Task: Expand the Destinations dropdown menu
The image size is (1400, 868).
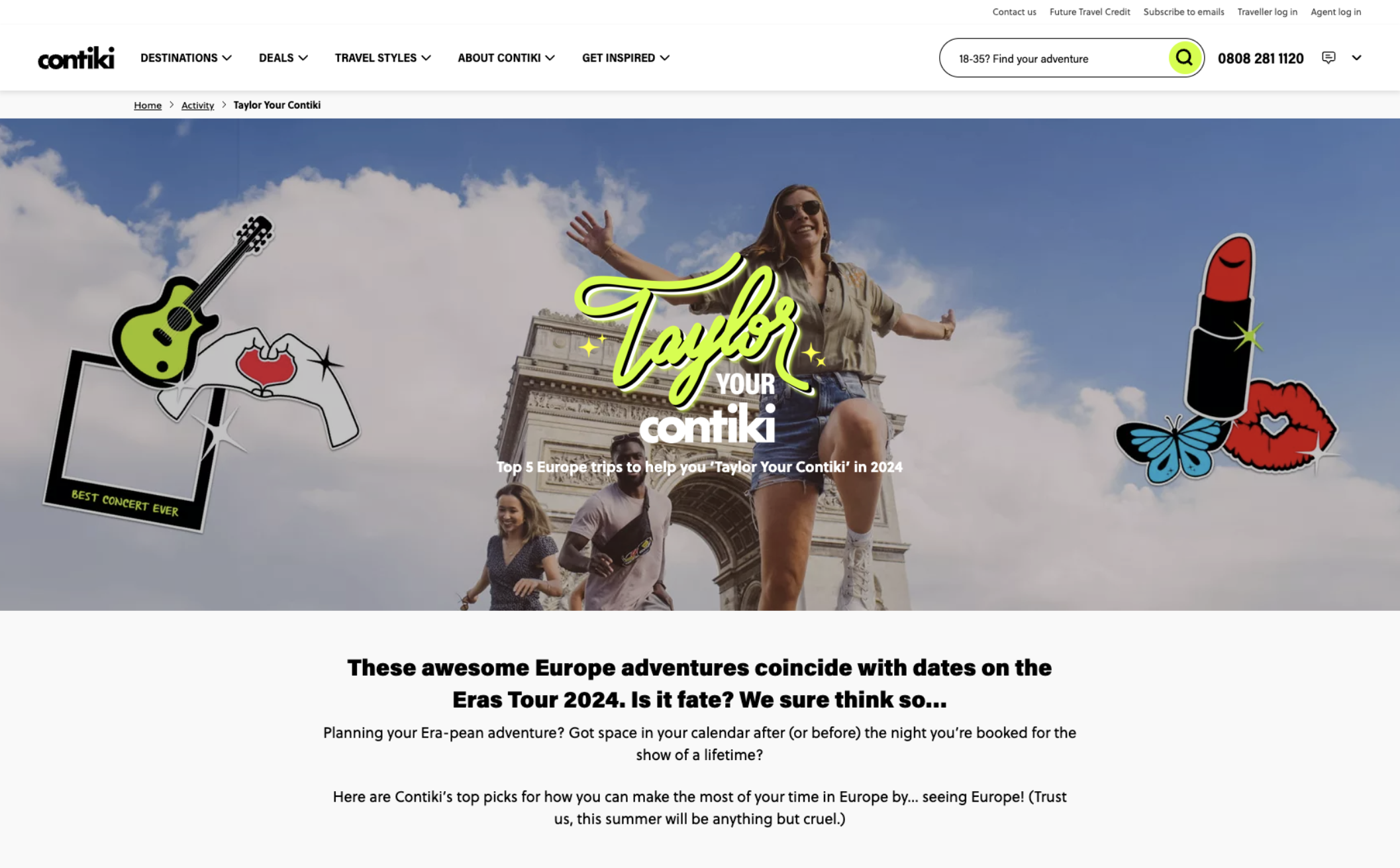Action: (186, 58)
